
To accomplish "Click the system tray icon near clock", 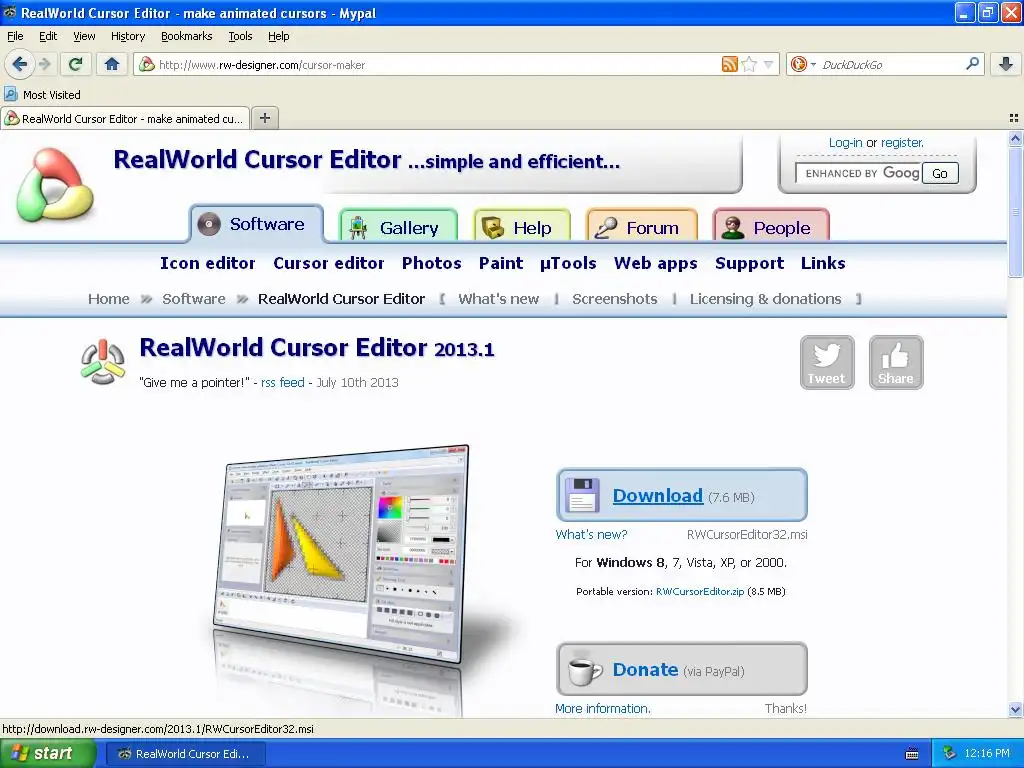I will [x=949, y=753].
